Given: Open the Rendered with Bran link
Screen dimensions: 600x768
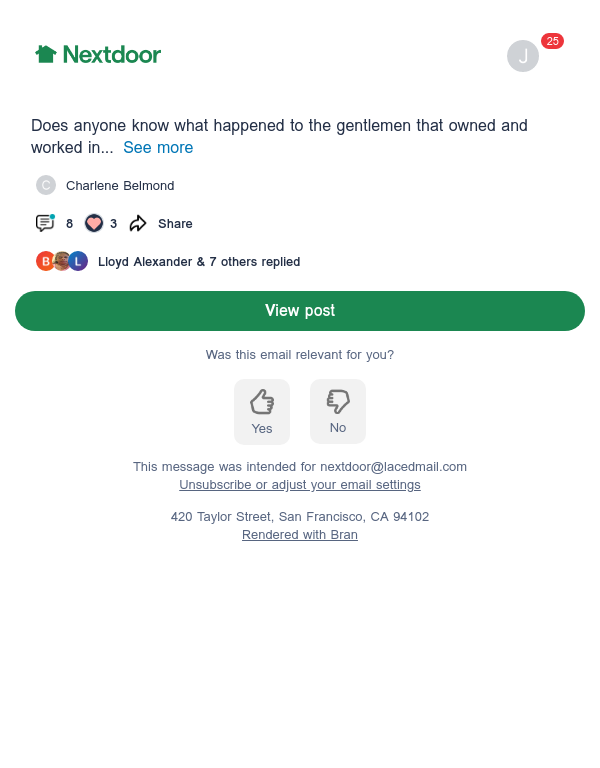Looking at the screenshot, I should pos(300,535).
